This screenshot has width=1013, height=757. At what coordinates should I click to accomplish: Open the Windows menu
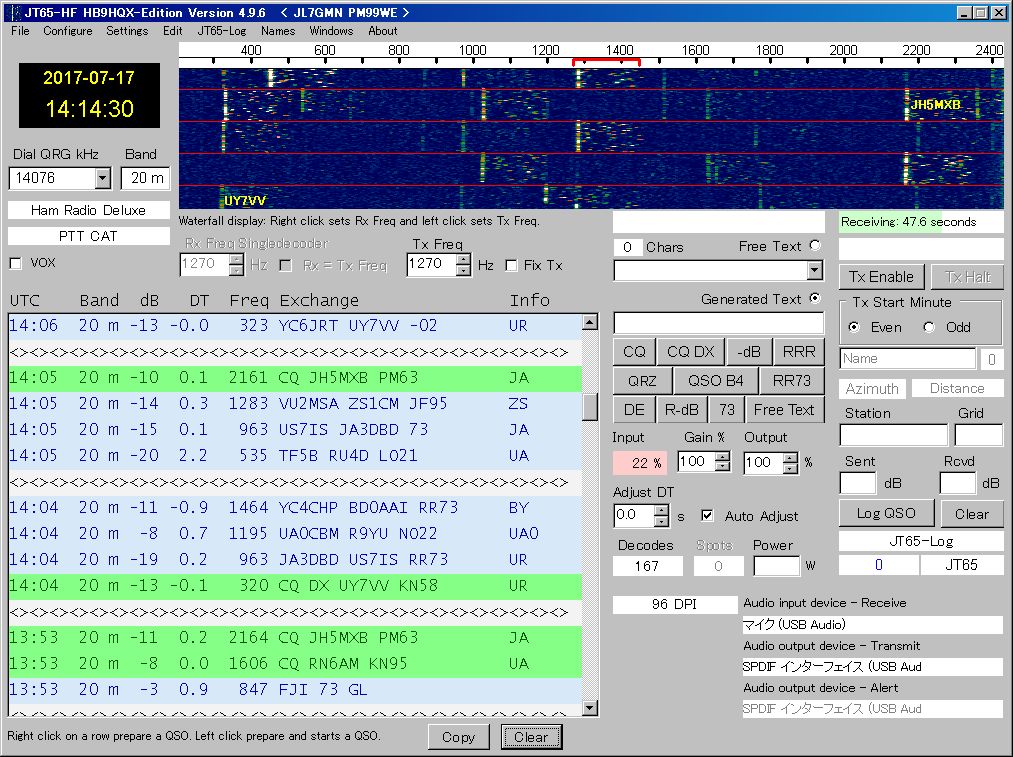pos(331,30)
